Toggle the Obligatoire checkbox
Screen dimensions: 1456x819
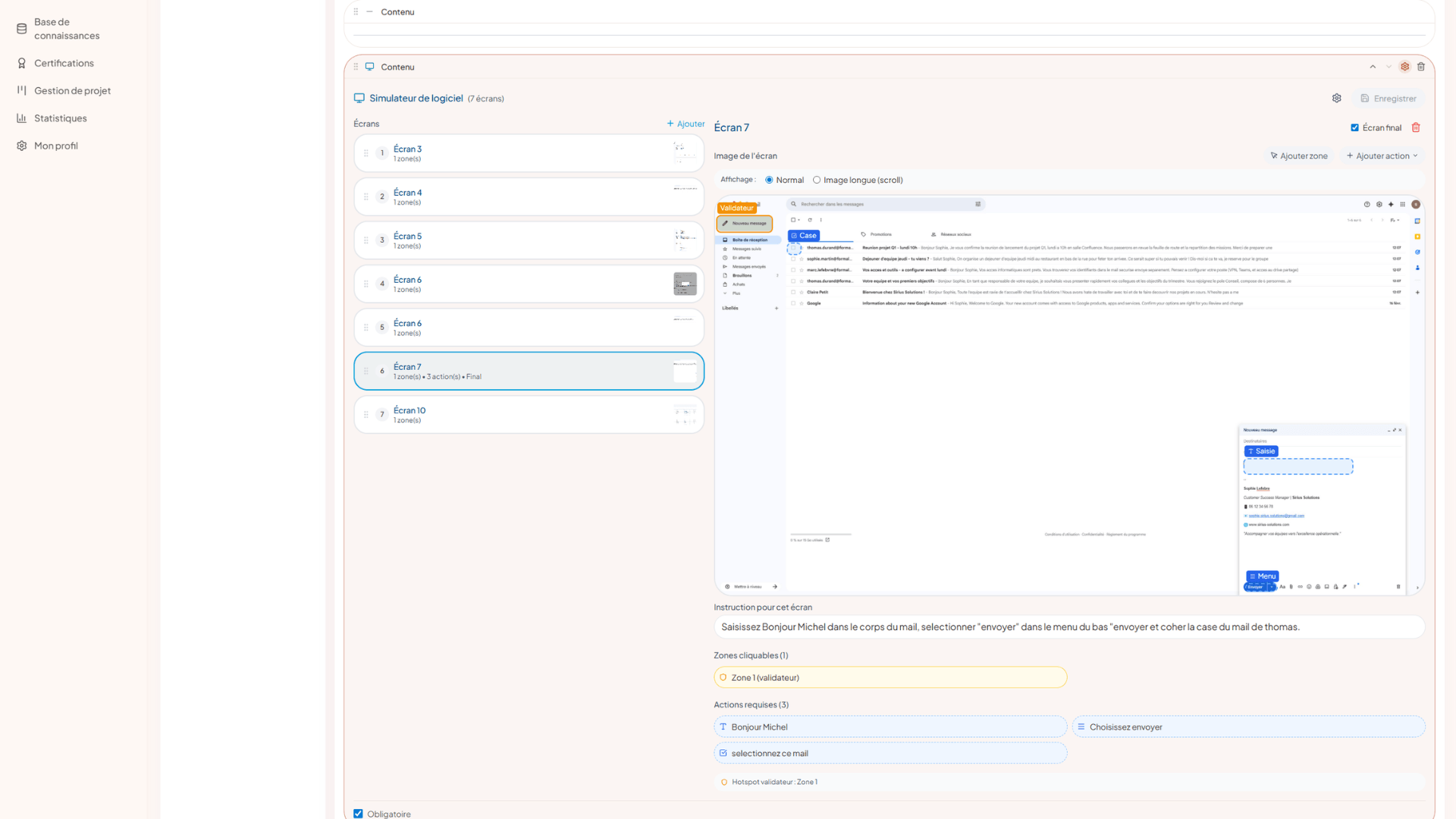point(358,814)
